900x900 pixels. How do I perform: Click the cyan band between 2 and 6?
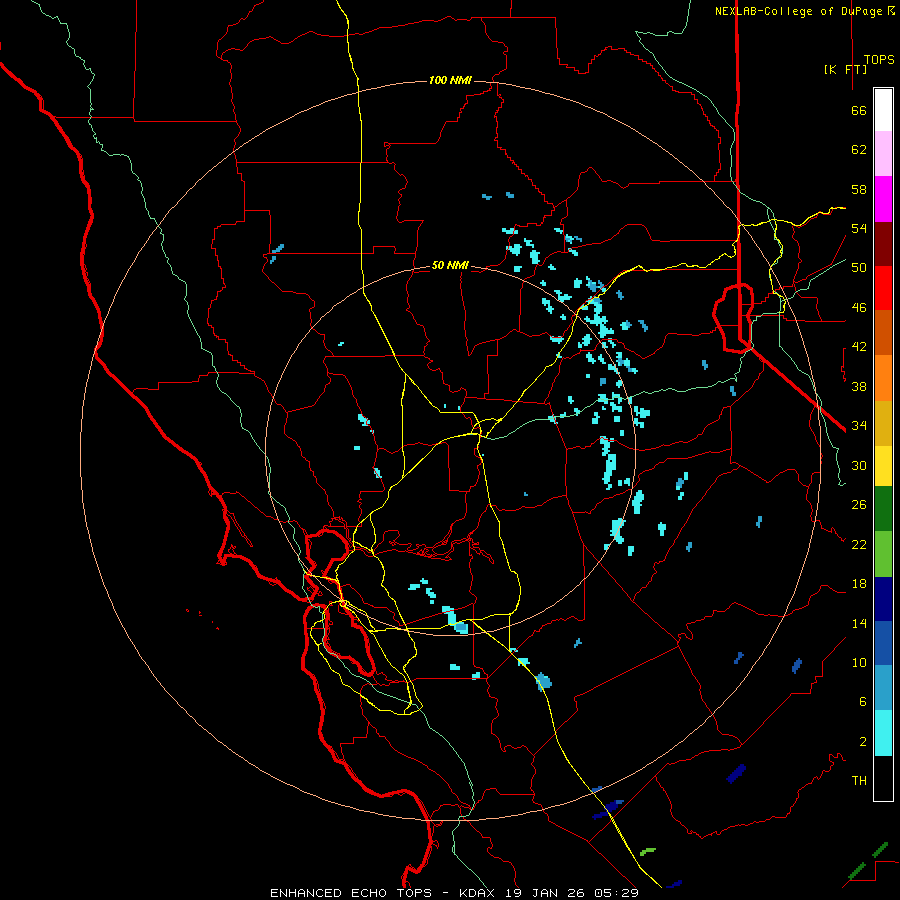click(x=883, y=732)
